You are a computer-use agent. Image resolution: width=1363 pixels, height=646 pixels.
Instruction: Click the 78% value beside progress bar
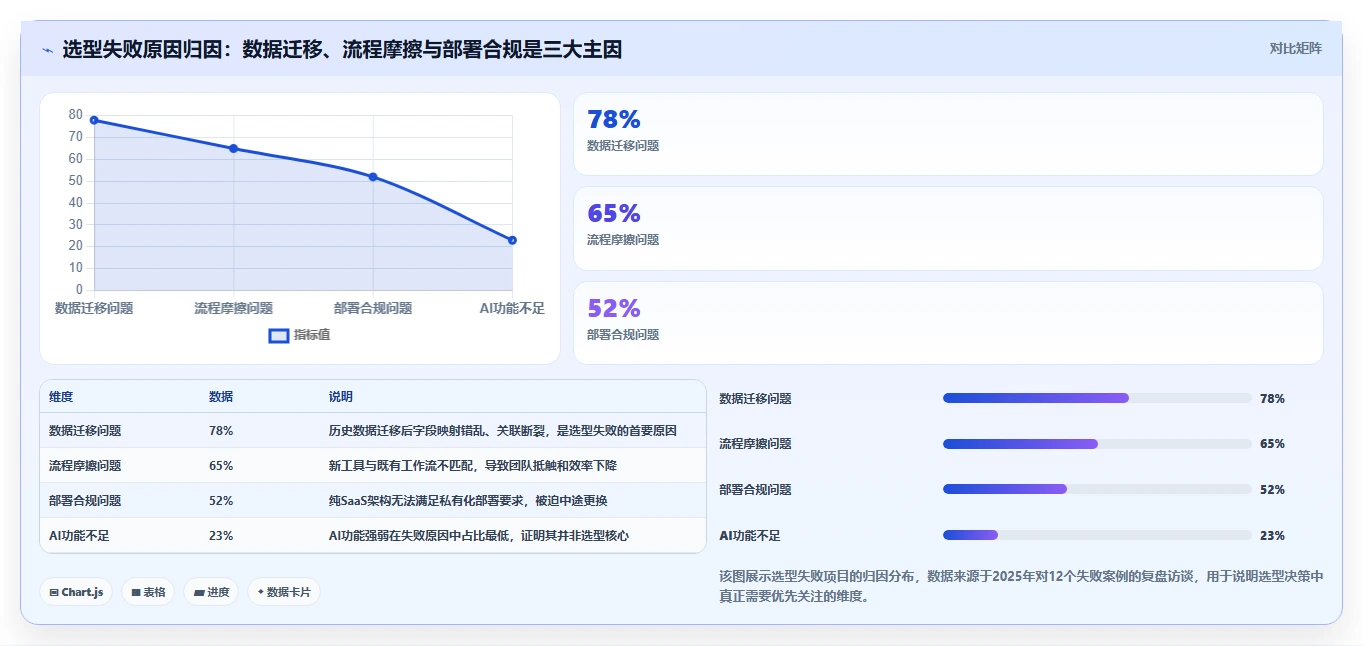click(1272, 399)
